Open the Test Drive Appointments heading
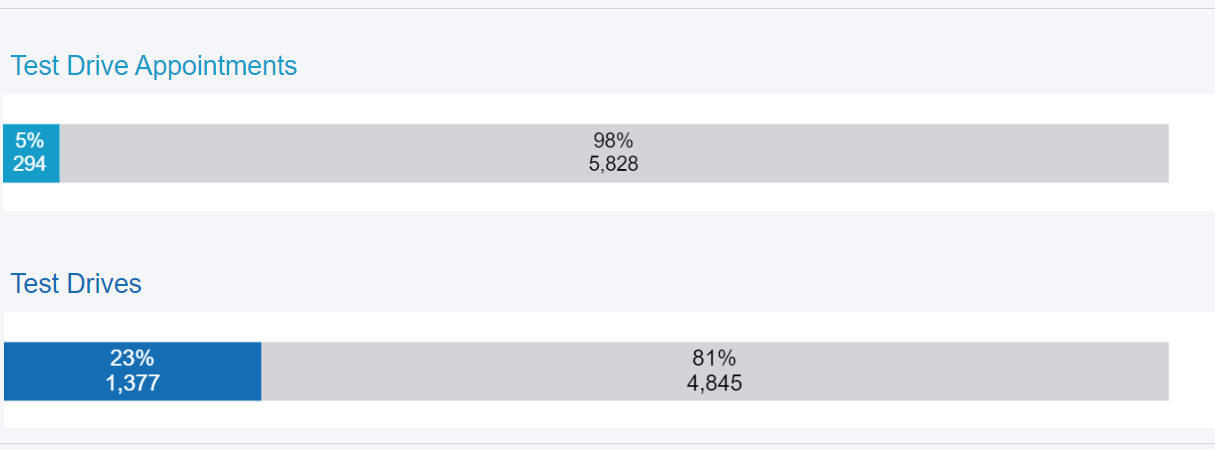Image resolution: width=1215 pixels, height=450 pixels. [x=154, y=66]
